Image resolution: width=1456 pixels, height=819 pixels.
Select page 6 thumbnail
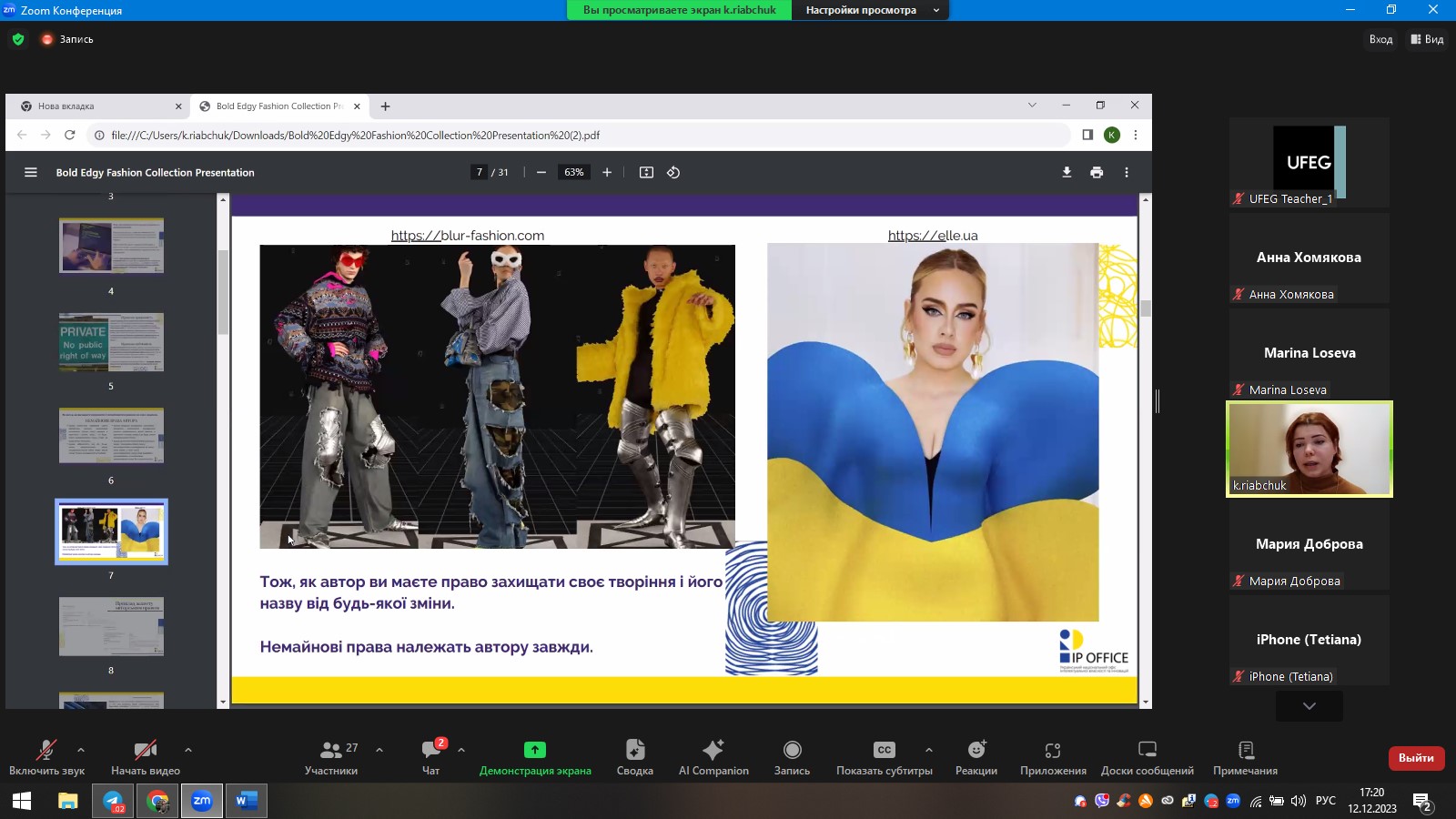click(111, 436)
